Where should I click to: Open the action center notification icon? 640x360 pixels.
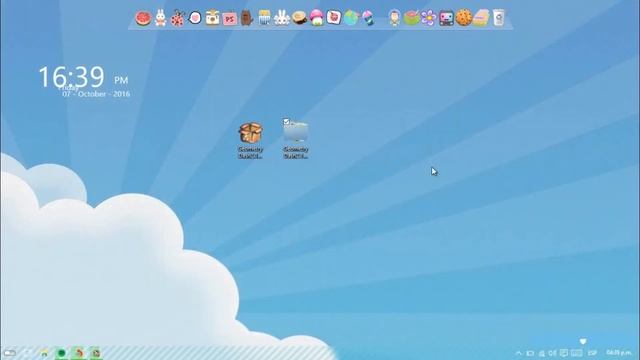click(564, 353)
